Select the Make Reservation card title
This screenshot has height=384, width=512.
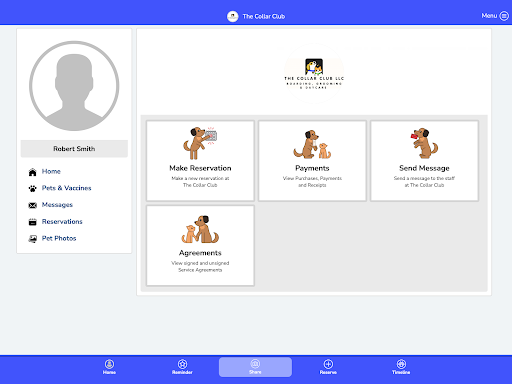(200, 168)
